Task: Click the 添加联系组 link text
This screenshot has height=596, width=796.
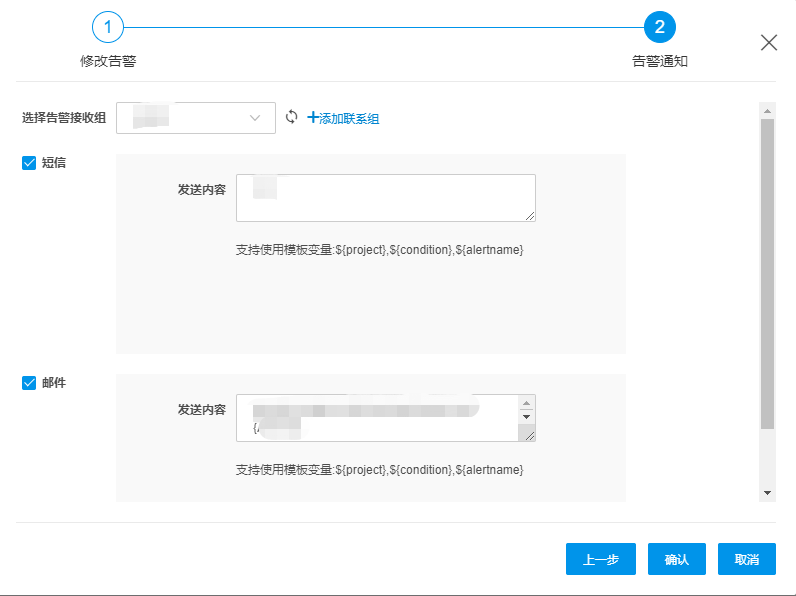Action: pyautogui.click(x=349, y=118)
